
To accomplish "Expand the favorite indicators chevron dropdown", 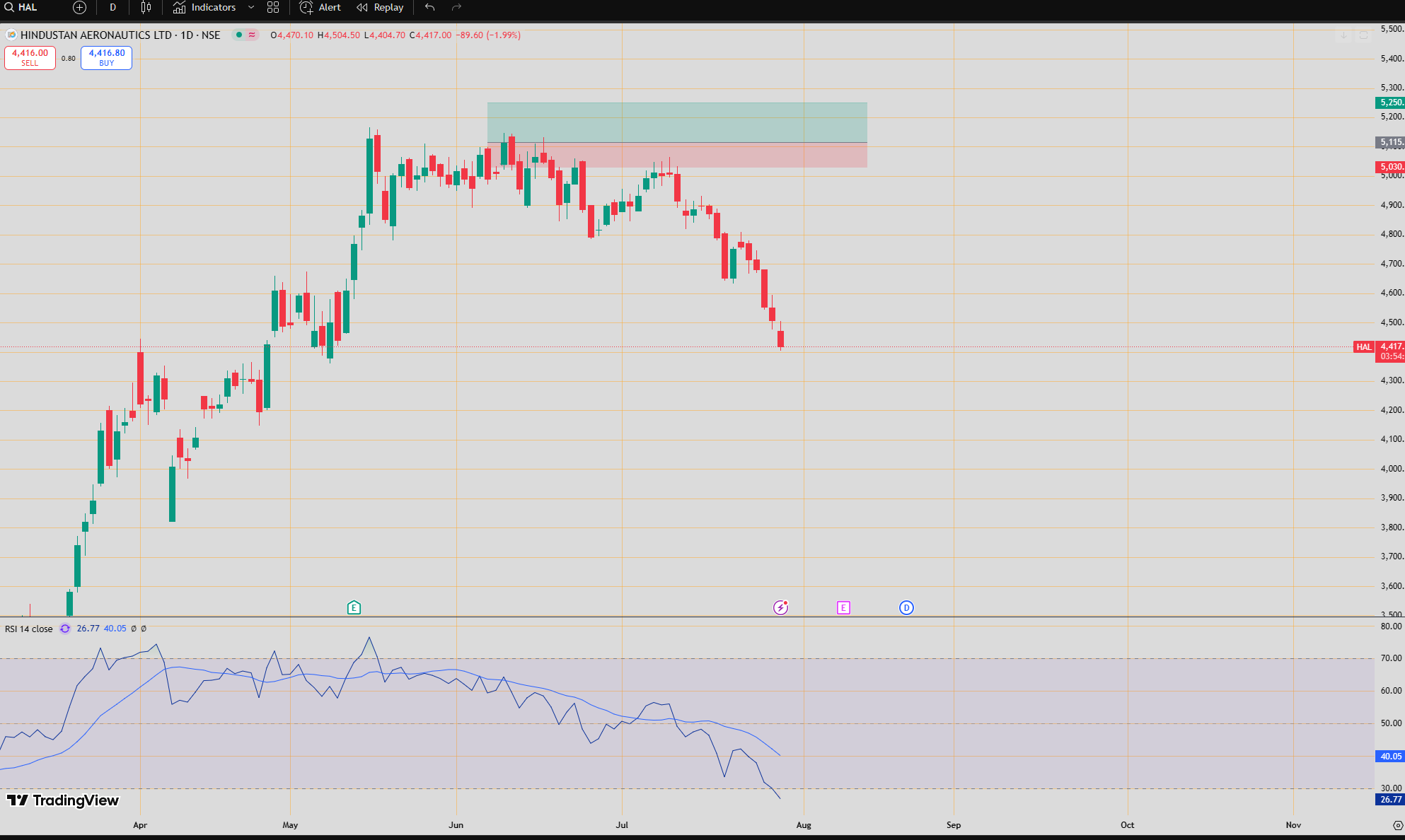I will pyautogui.click(x=251, y=8).
